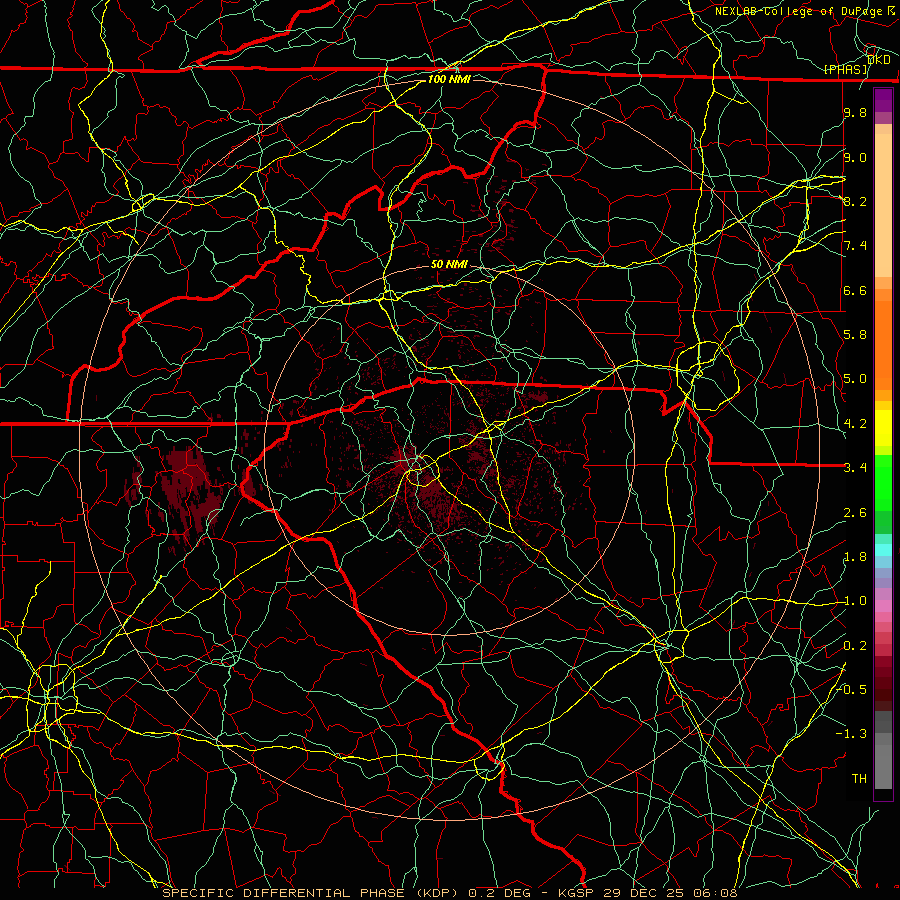Select the 9.8 value on the scale

[x=855, y=112]
